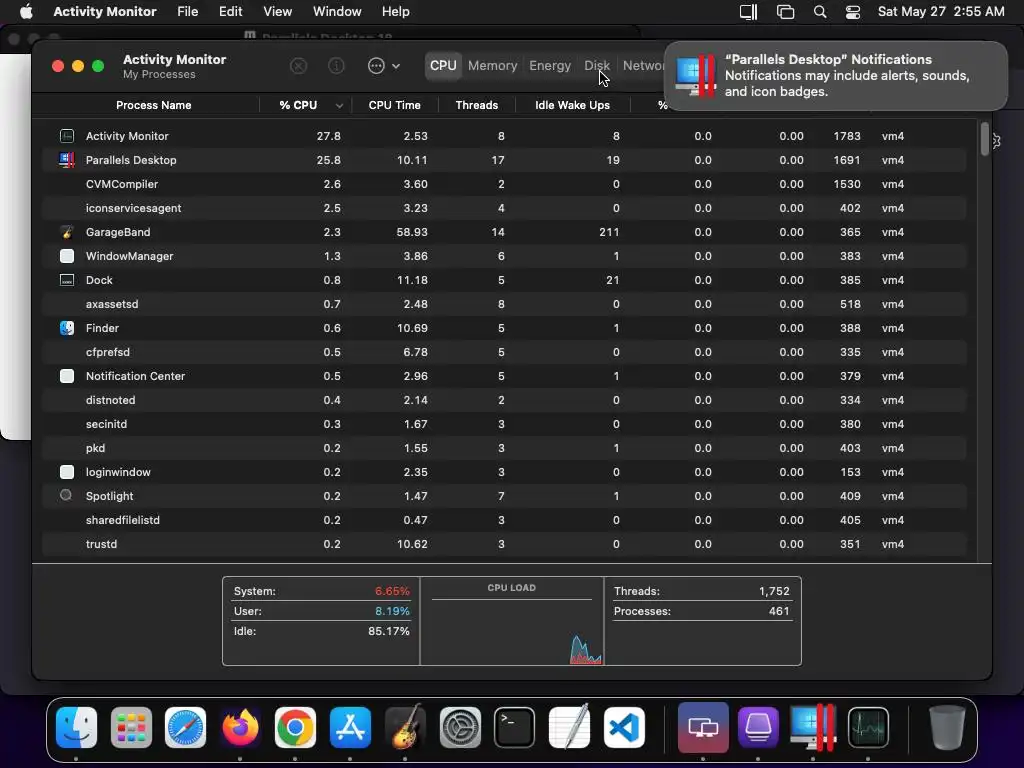
Task: Click the ellipsis More actions toolbar button
Action: pyautogui.click(x=376, y=66)
